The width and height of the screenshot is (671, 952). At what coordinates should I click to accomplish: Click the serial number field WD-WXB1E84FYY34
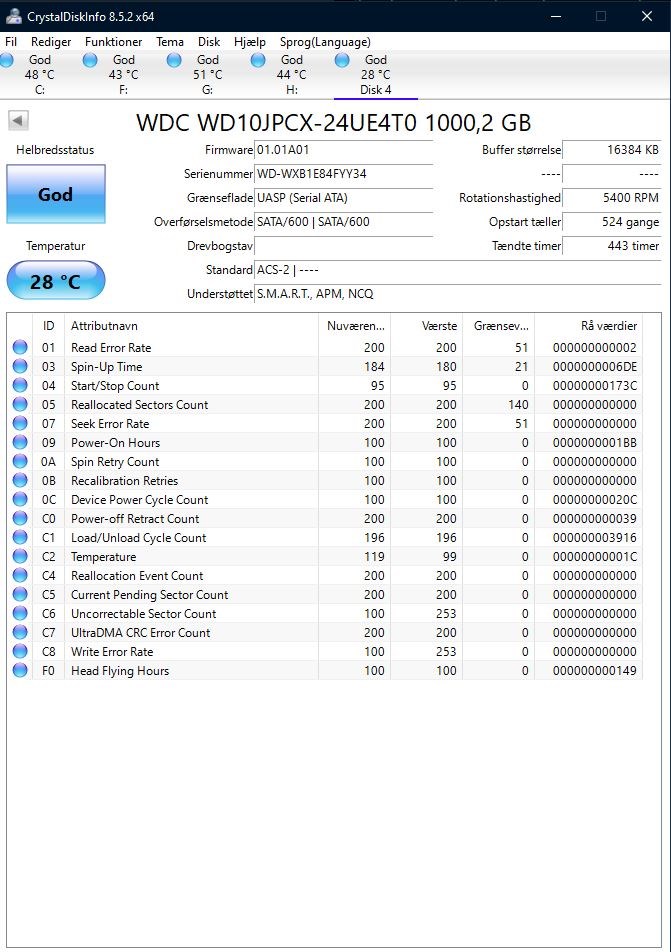tap(343, 174)
